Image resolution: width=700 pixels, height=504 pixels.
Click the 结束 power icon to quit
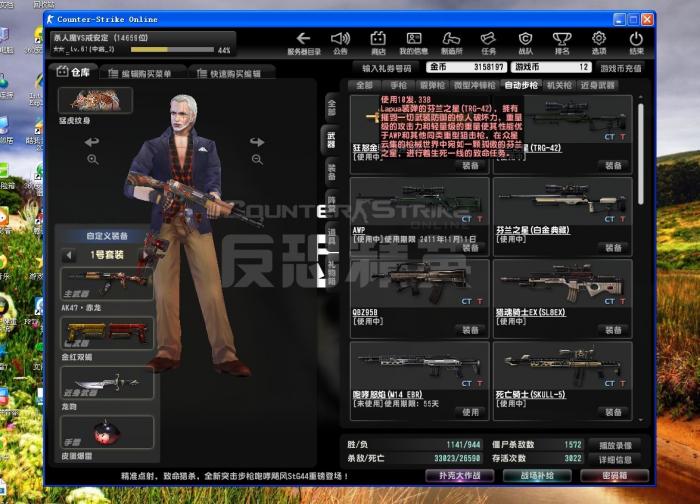636,44
